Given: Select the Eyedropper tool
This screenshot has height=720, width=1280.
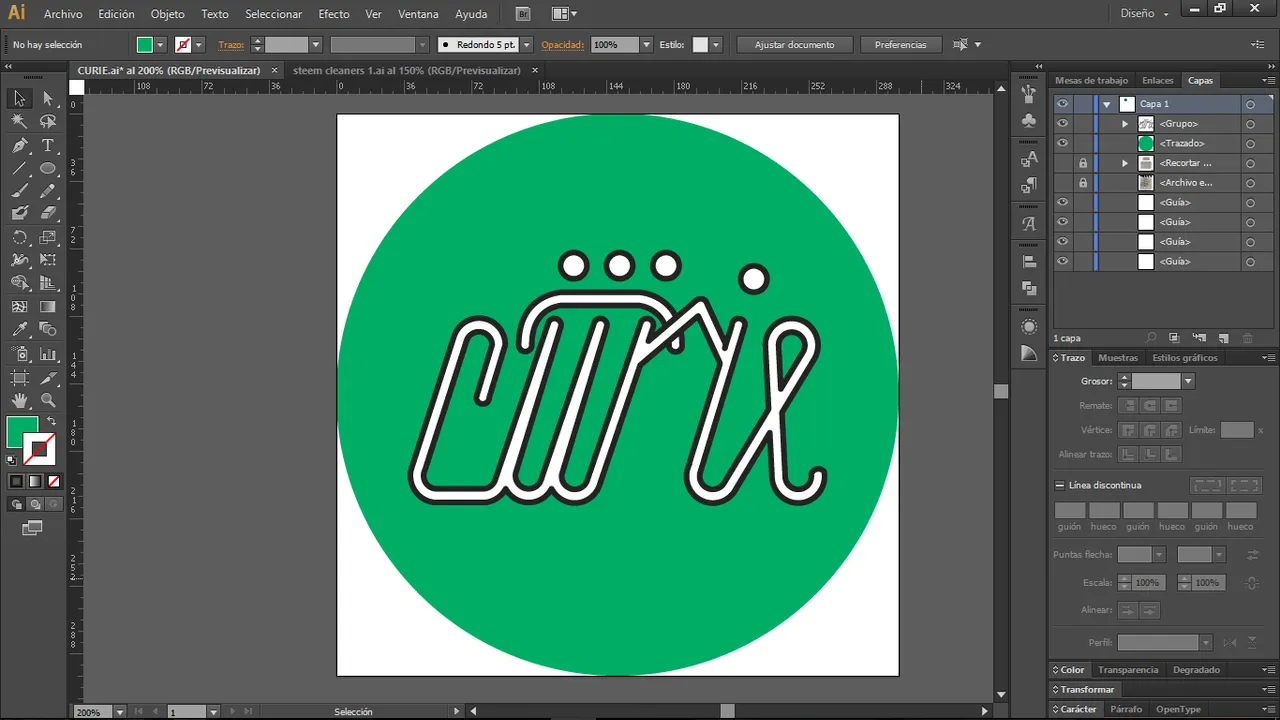Looking at the screenshot, I should pyautogui.click(x=19, y=330).
